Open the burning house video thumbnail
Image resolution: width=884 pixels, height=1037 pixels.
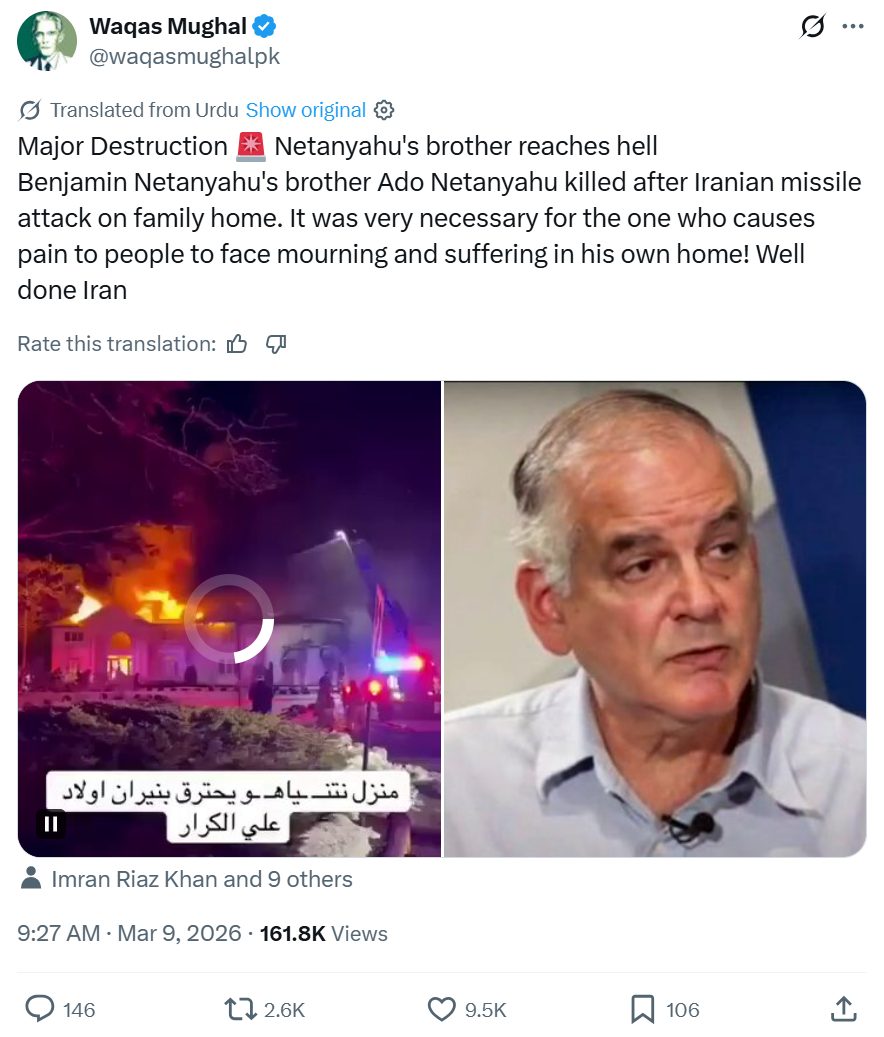229,619
